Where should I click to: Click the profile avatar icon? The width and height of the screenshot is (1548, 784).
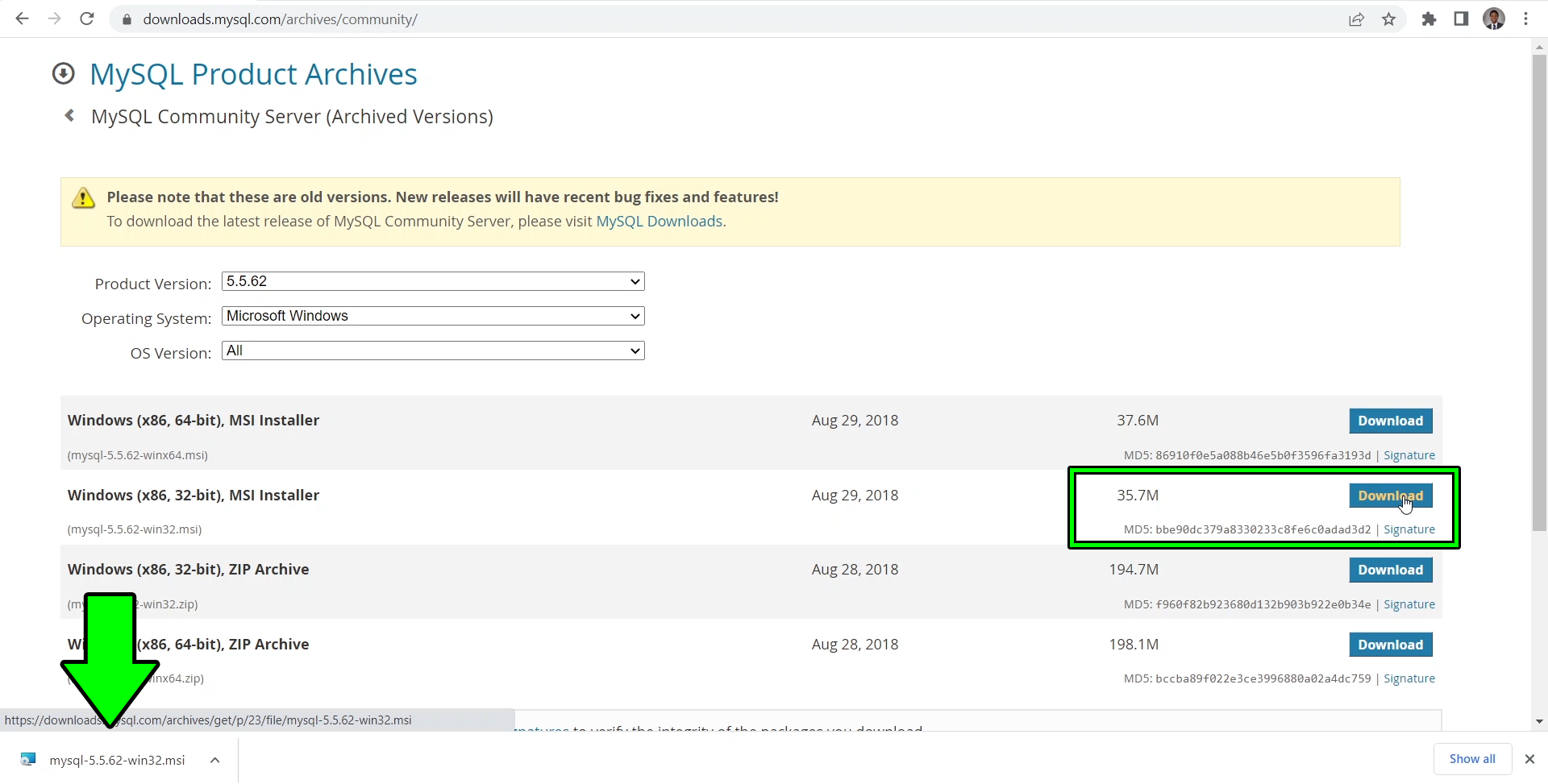point(1495,19)
